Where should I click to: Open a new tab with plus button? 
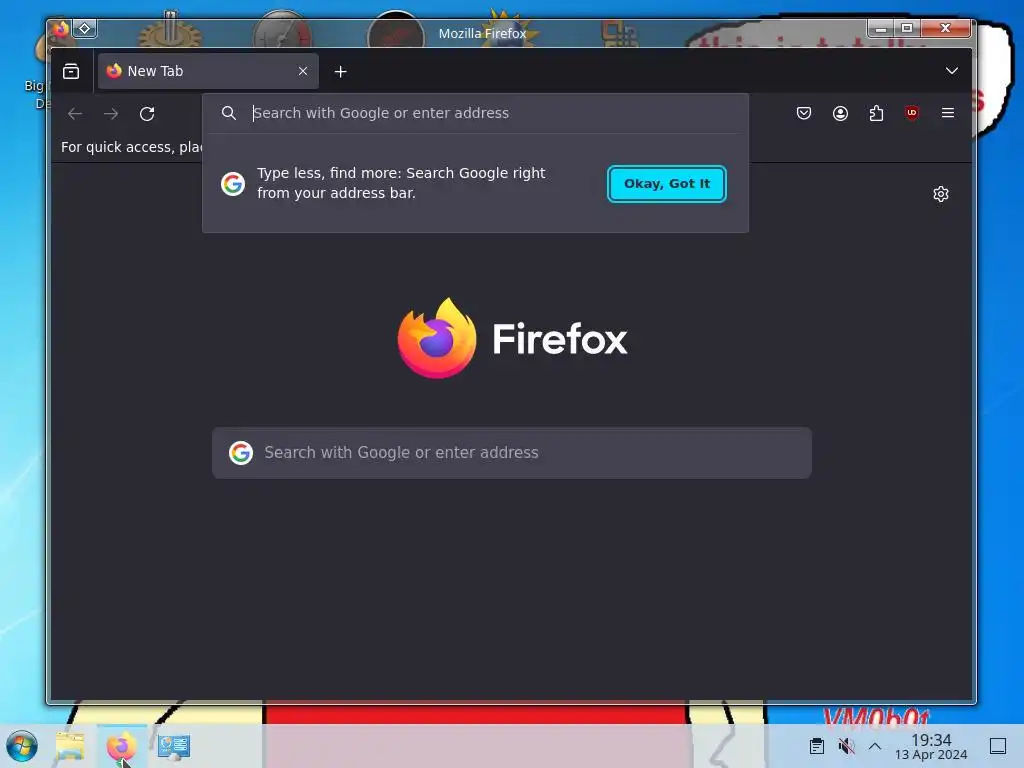pos(340,72)
